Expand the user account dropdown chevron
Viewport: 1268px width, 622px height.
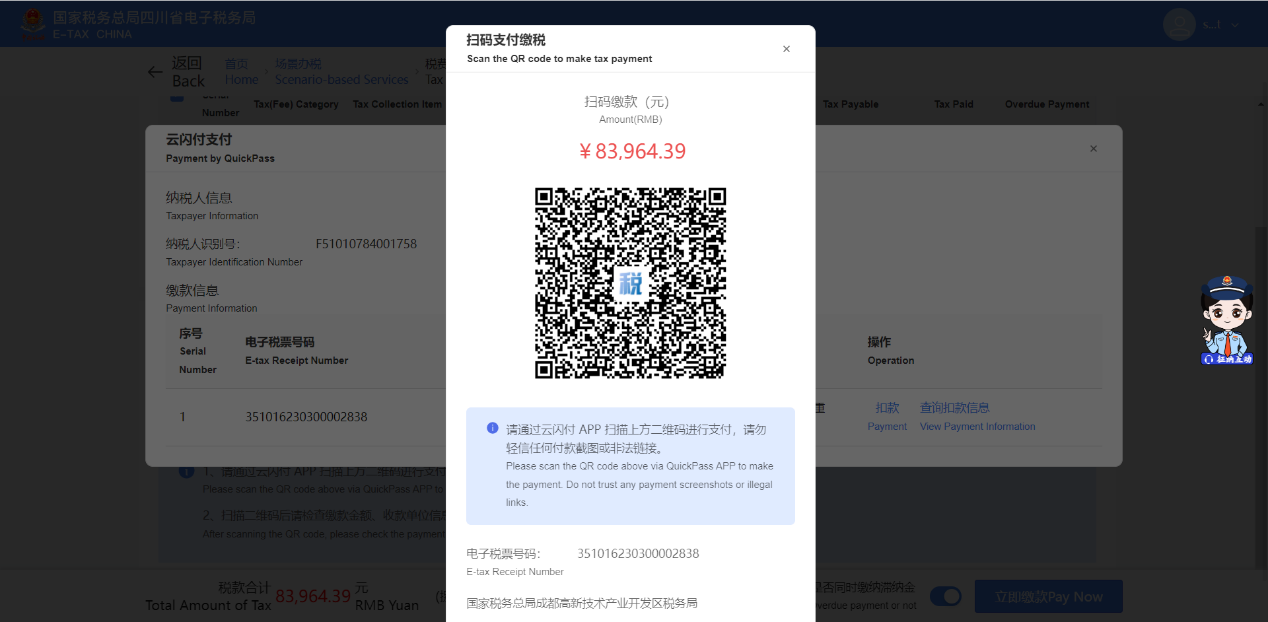tap(1235, 25)
